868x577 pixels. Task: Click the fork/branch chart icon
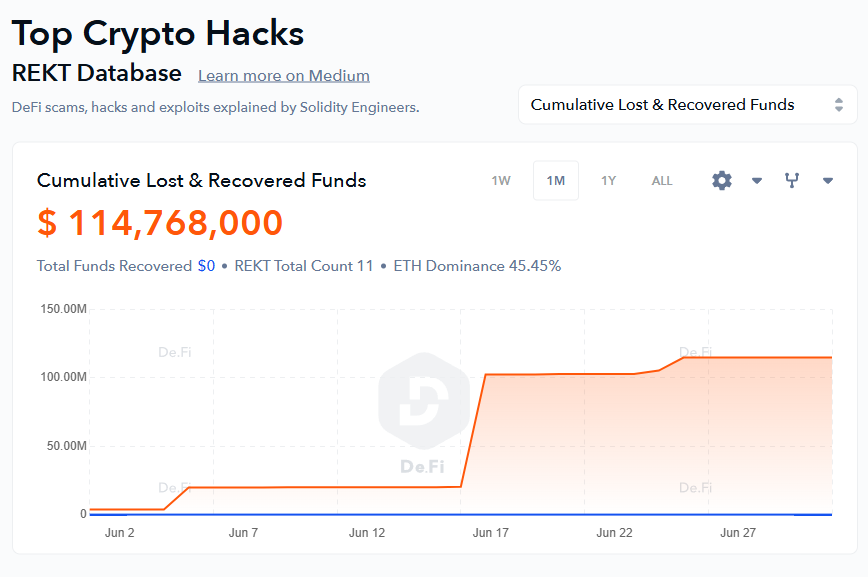pyautogui.click(x=792, y=181)
